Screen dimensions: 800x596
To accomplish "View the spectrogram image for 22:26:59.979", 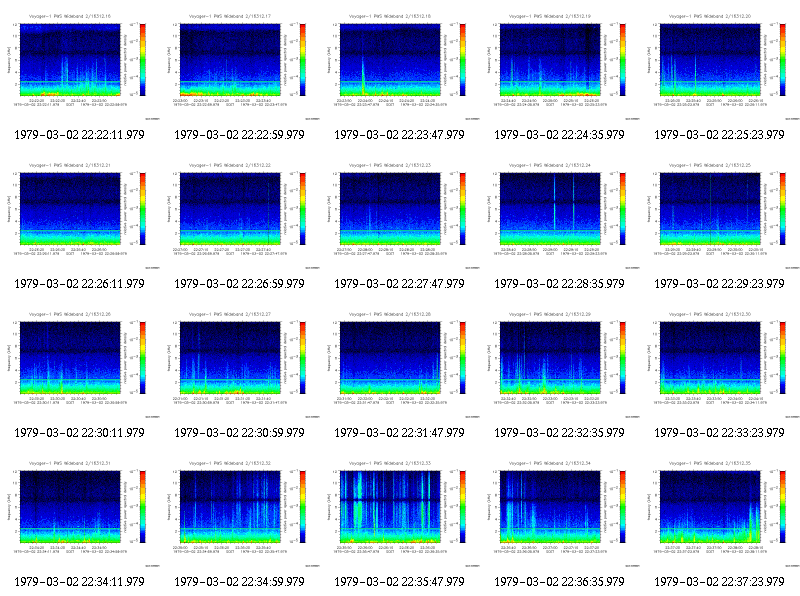I will (x=240, y=215).
